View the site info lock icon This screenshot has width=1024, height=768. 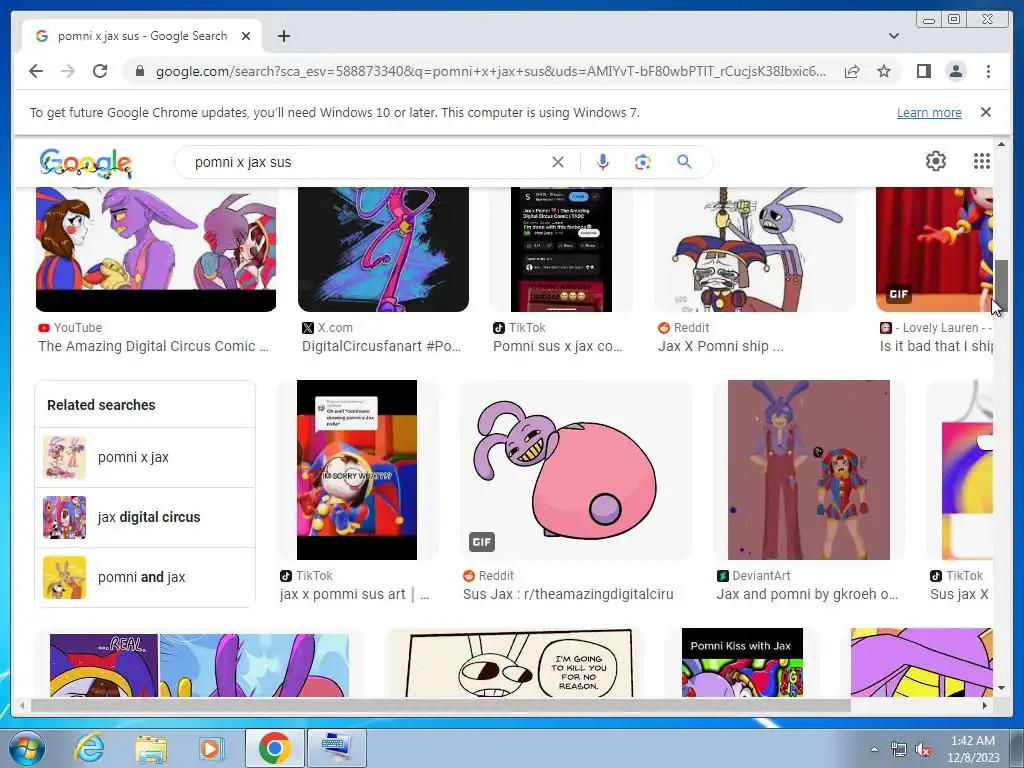(x=139, y=71)
